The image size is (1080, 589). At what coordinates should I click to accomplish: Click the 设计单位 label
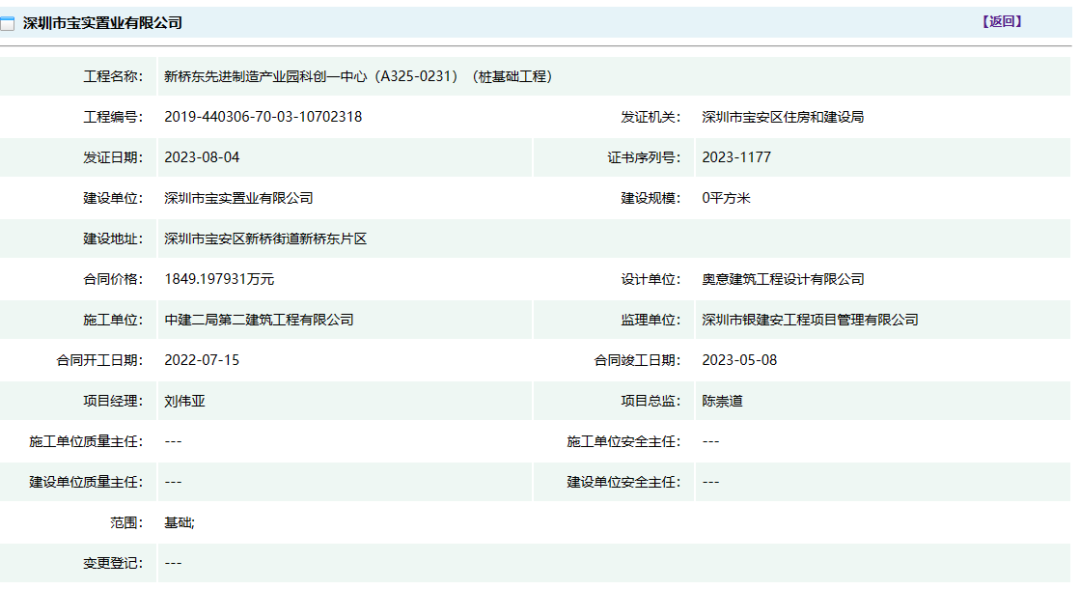coord(650,279)
